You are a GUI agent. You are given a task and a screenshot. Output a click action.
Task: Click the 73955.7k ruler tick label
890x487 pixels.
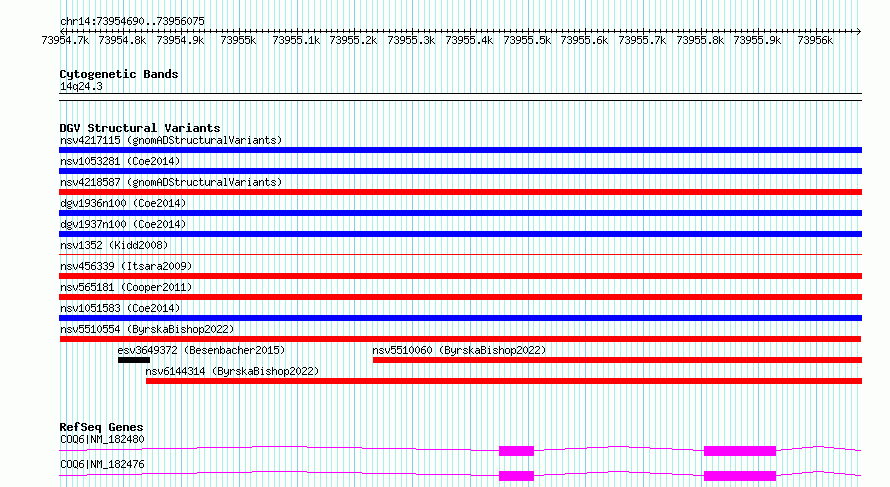642,40
